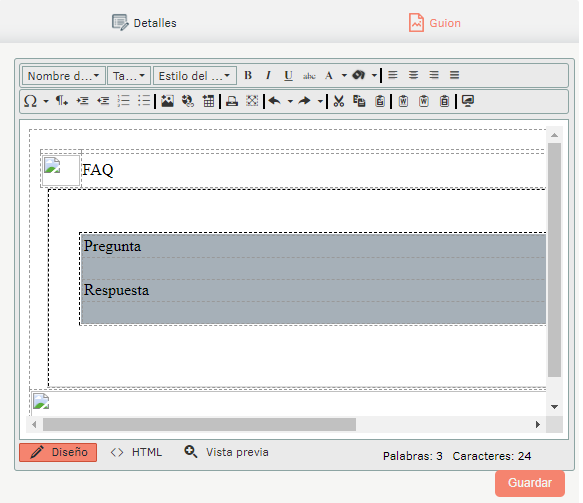The image size is (583, 503).
Task: Toggle underline formatting
Action: [x=288, y=75]
